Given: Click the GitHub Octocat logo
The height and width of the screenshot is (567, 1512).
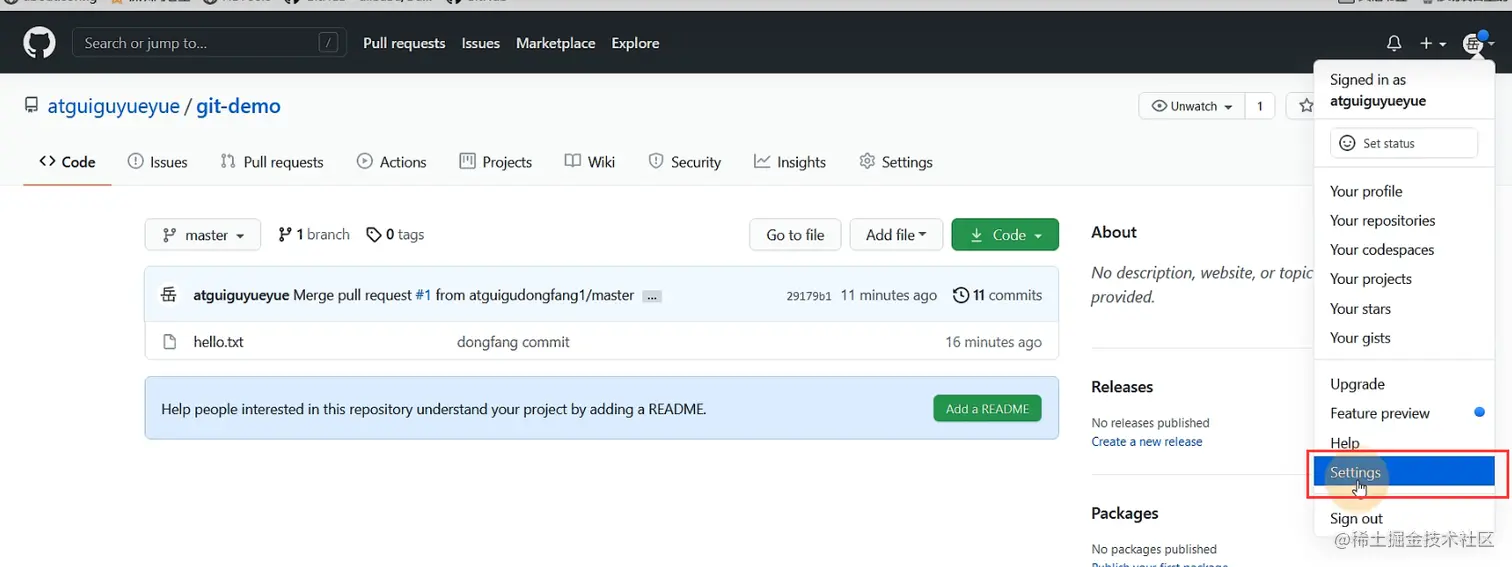Looking at the screenshot, I should (39, 43).
